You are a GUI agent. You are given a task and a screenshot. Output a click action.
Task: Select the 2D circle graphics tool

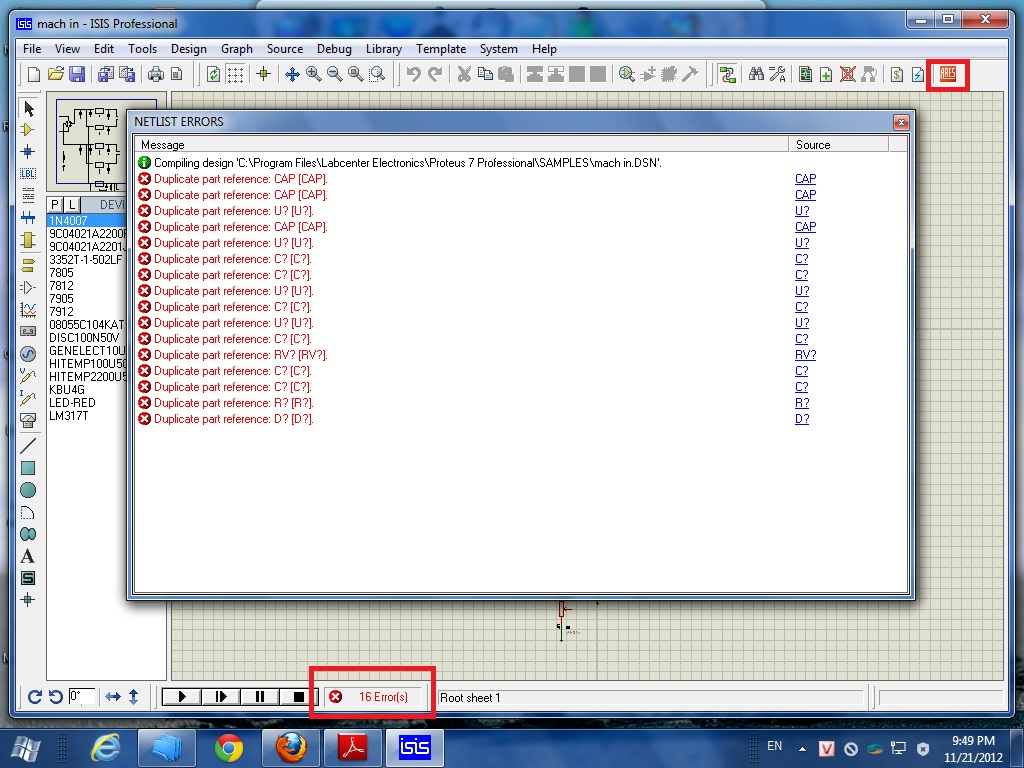coord(28,490)
